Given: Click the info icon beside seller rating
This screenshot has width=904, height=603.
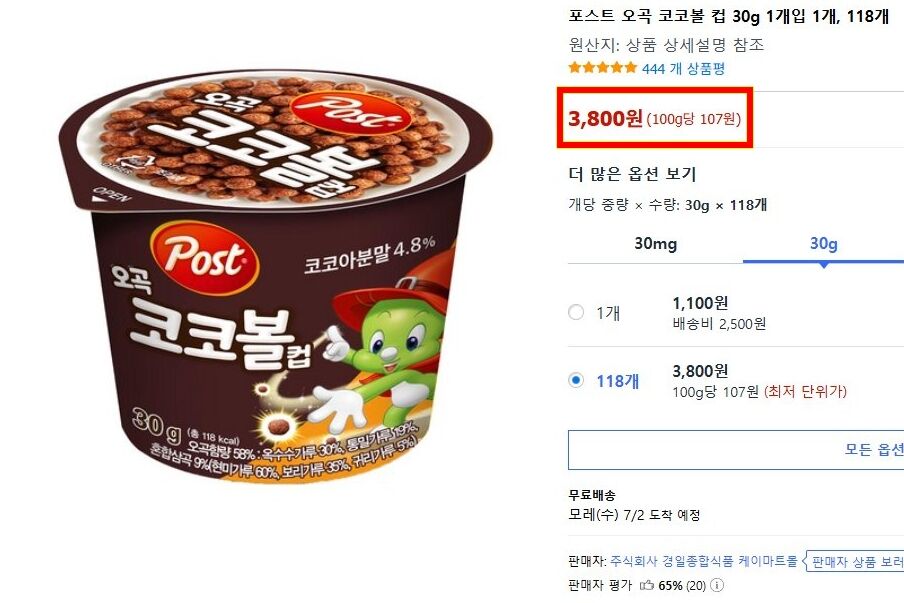Looking at the screenshot, I should pos(717,586).
